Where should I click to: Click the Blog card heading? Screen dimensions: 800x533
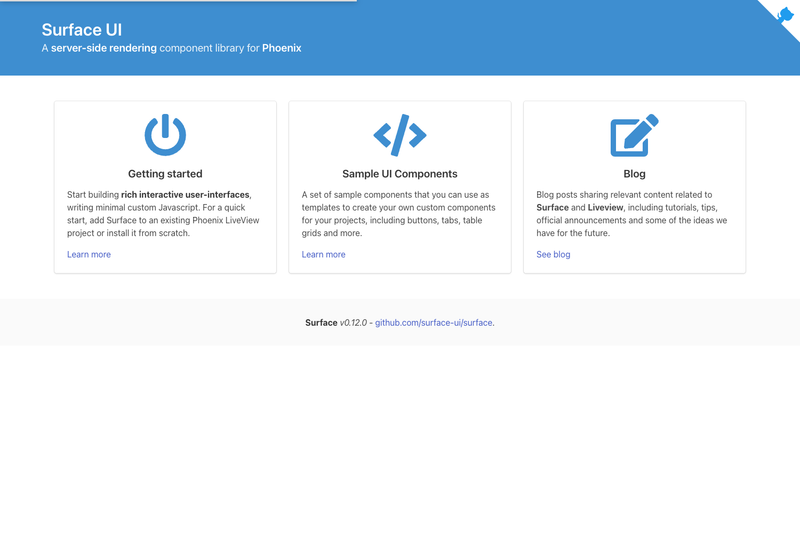click(634, 174)
